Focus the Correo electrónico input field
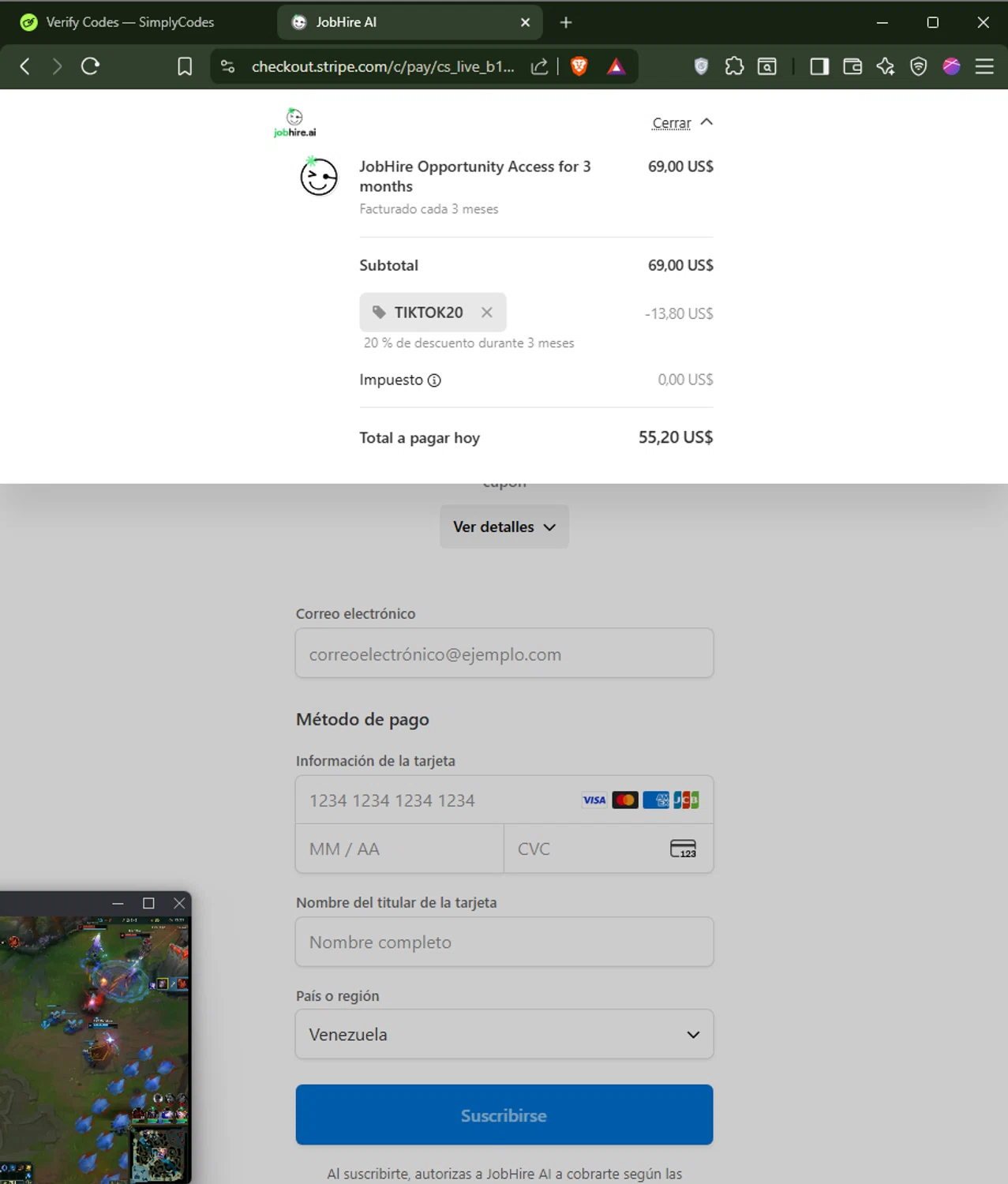The height and width of the screenshot is (1184, 1008). 504,653
